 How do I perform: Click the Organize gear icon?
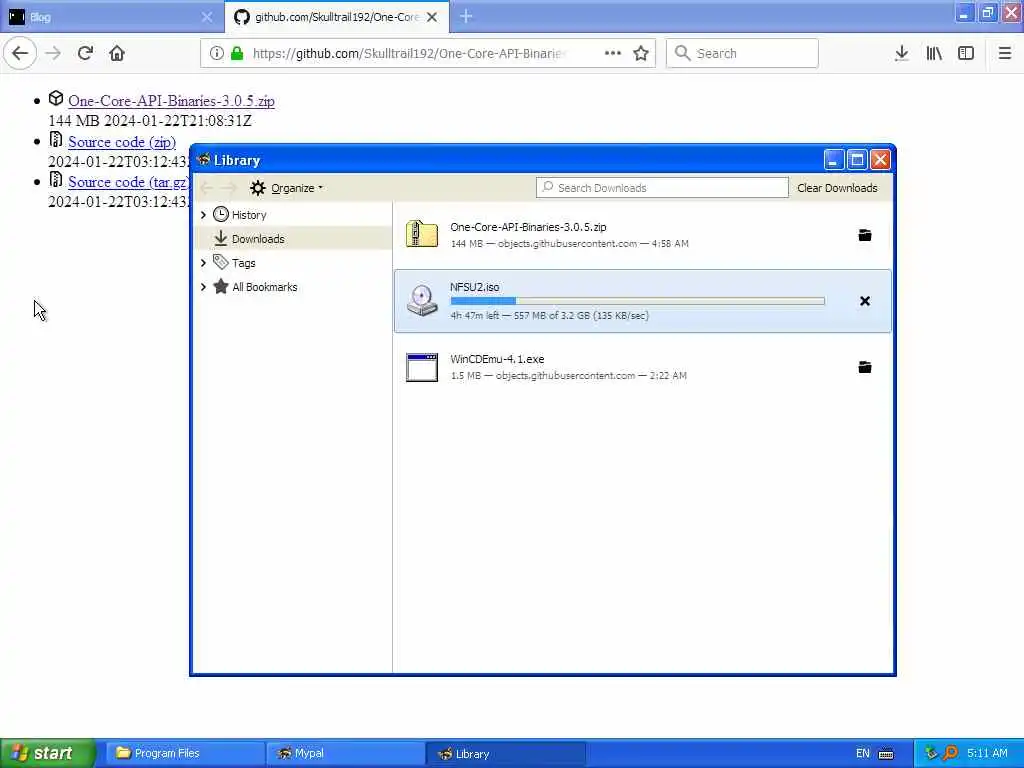click(258, 188)
